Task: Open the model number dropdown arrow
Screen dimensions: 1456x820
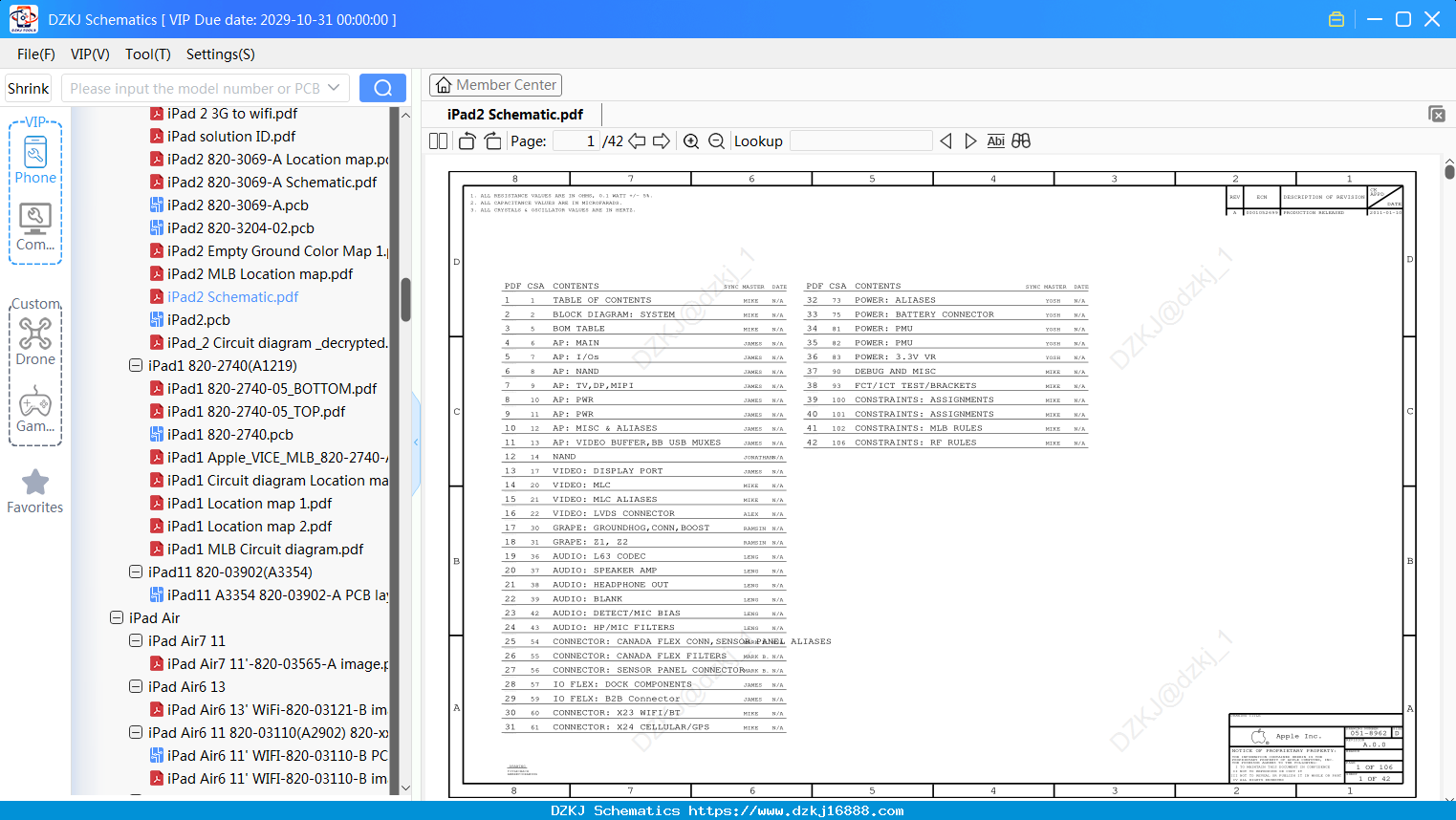Action: point(334,88)
